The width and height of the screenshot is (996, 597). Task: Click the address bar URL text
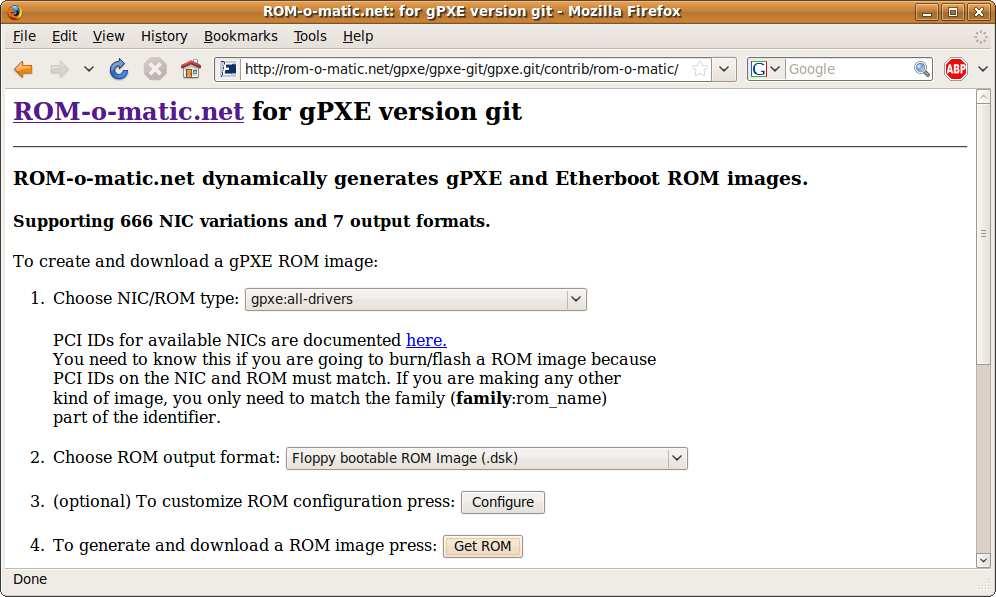pos(462,69)
